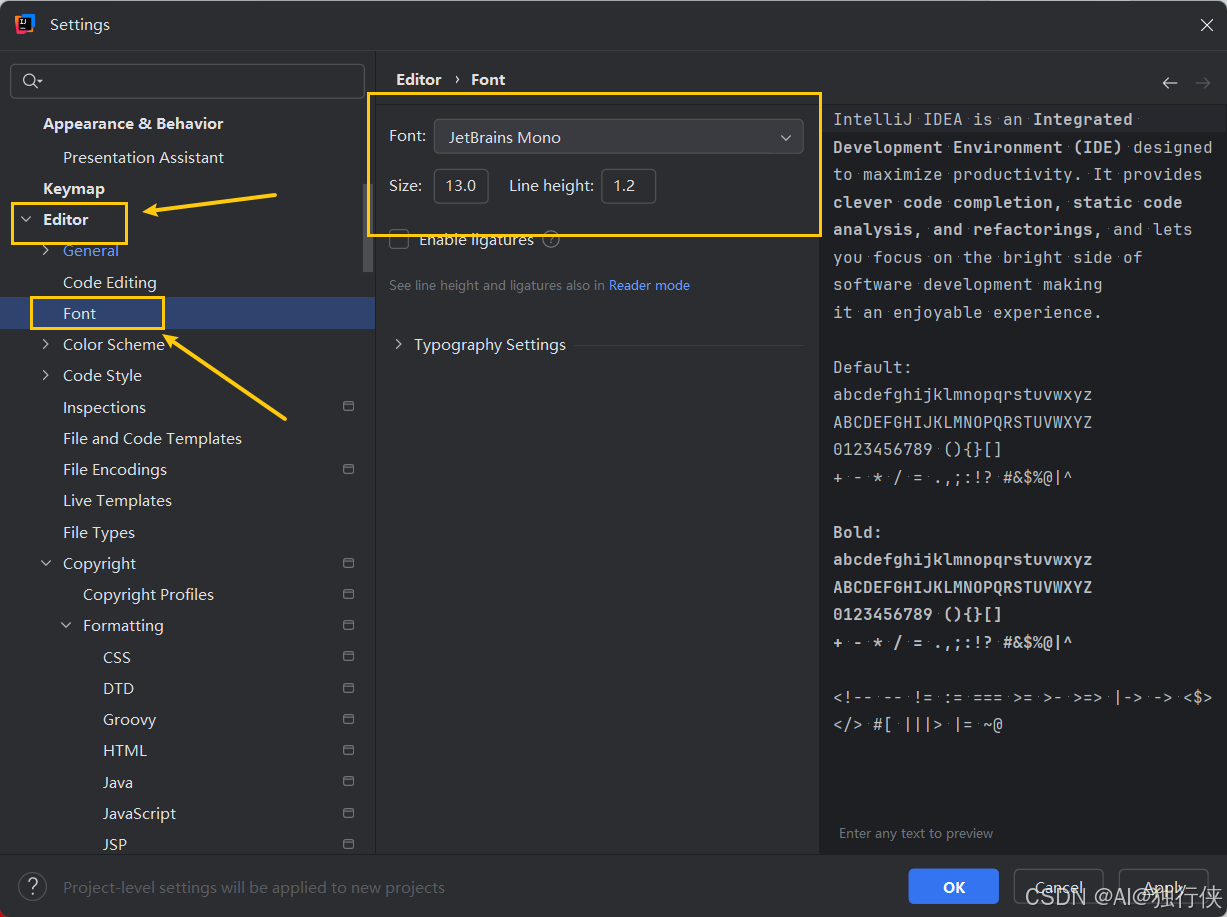Go forward using the right arrow icon

tap(1202, 82)
